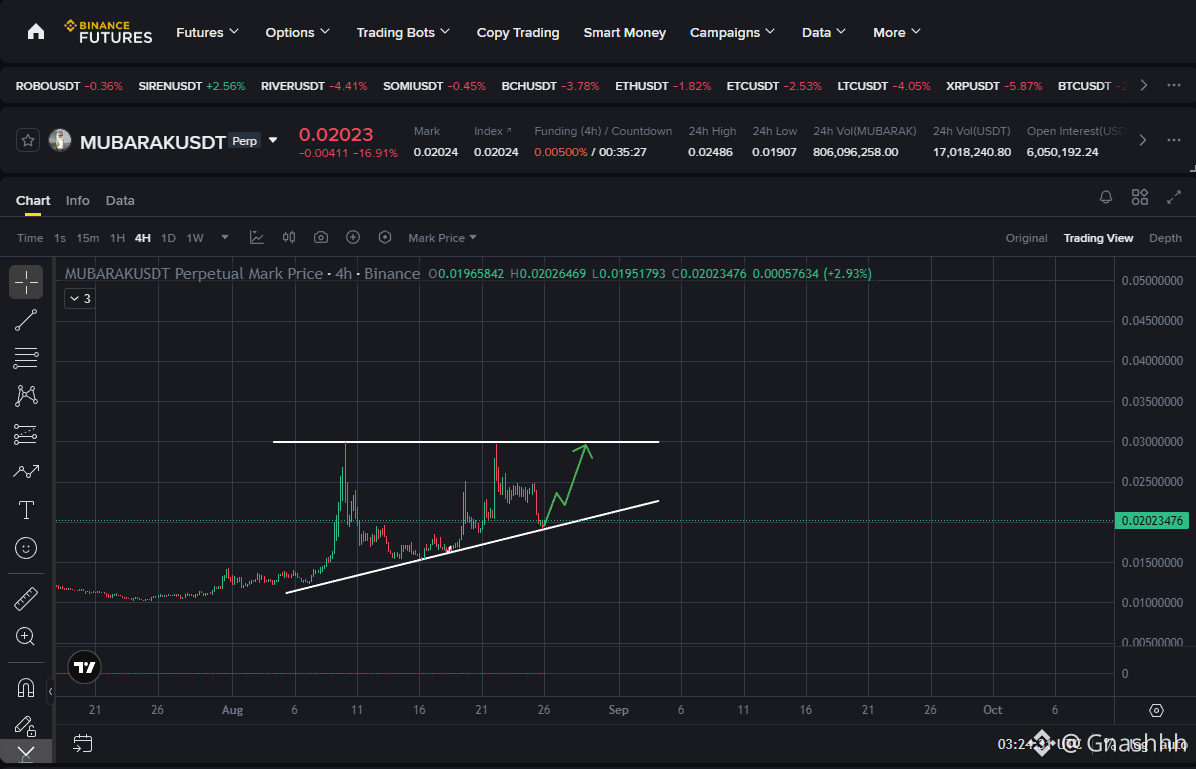Open ticker bar more options ellipsis

(1174, 85)
